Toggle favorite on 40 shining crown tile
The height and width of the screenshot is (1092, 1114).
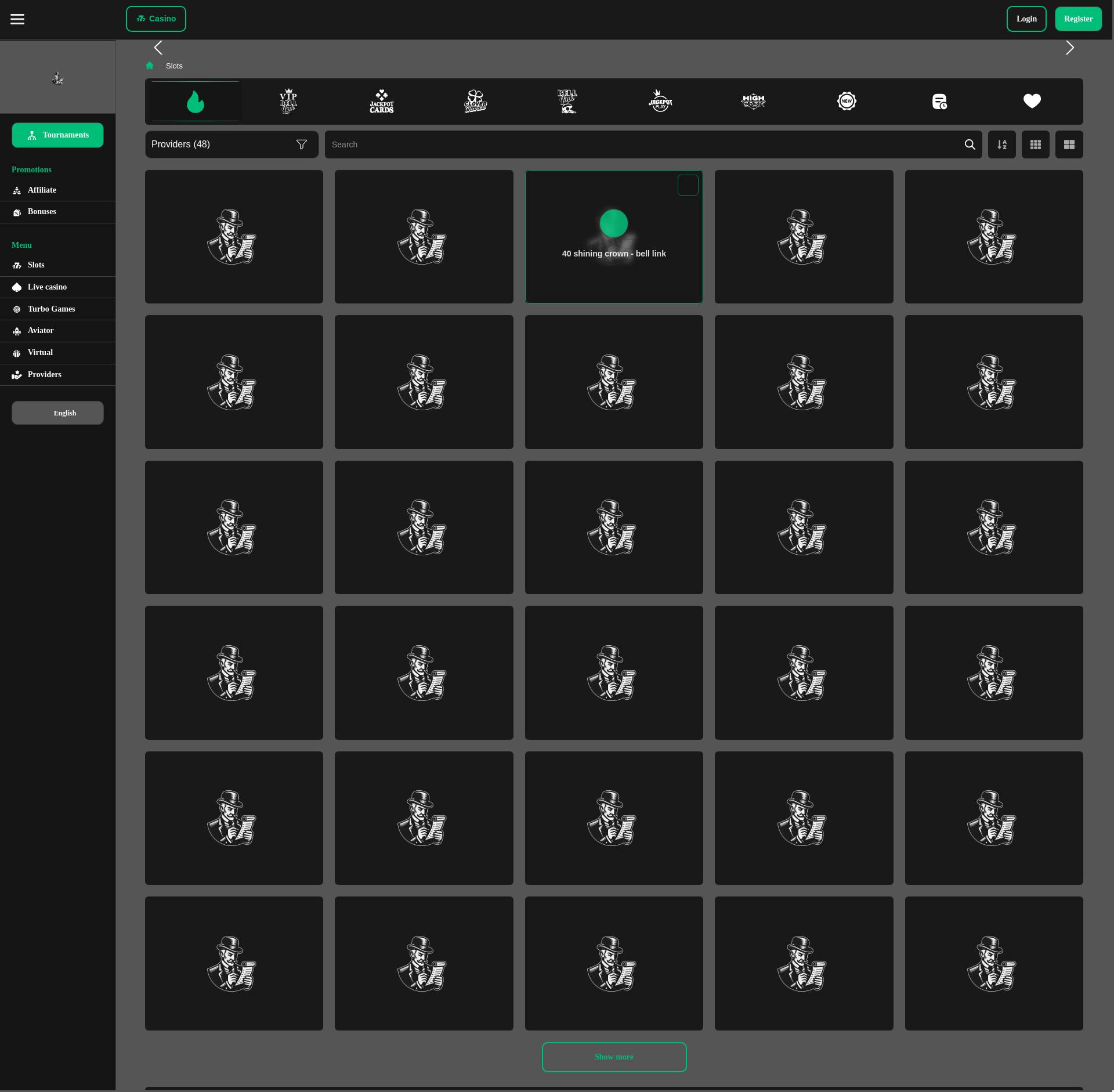pos(688,185)
